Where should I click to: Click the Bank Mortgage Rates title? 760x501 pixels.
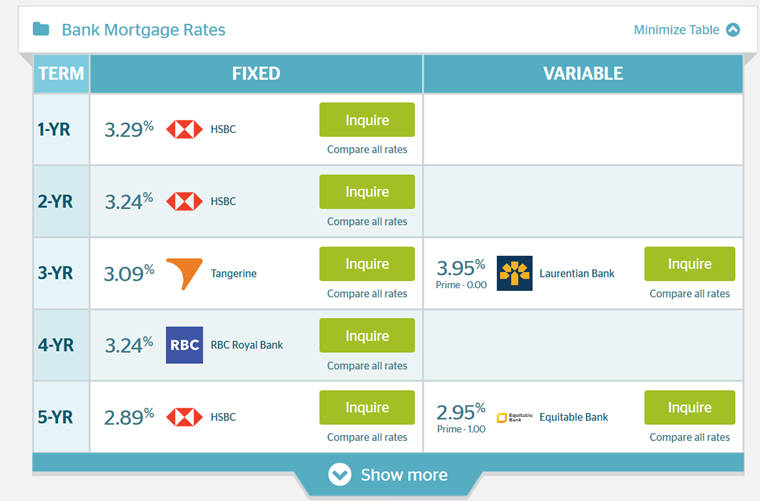click(143, 30)
